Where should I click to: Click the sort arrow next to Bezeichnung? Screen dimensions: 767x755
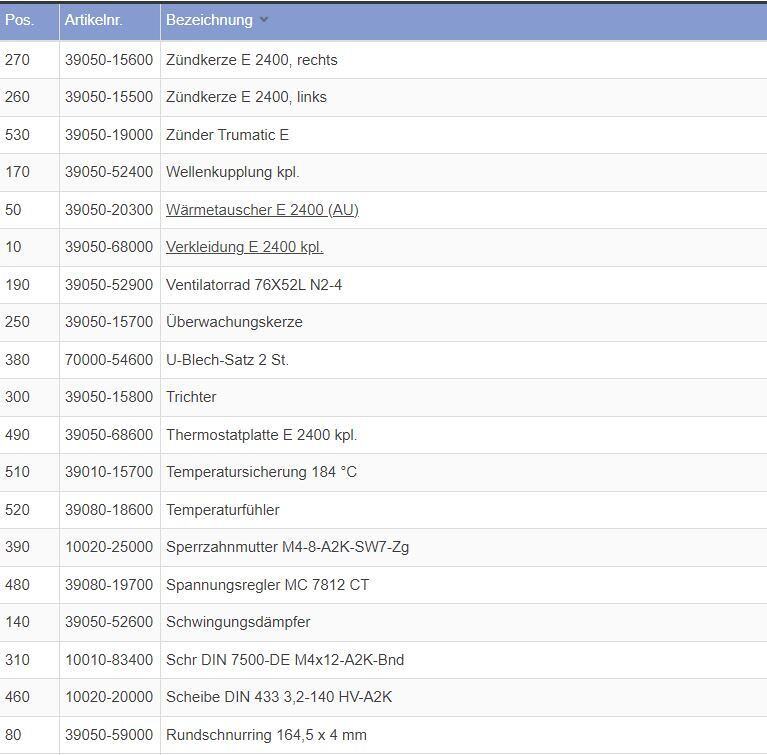[264, 20]
